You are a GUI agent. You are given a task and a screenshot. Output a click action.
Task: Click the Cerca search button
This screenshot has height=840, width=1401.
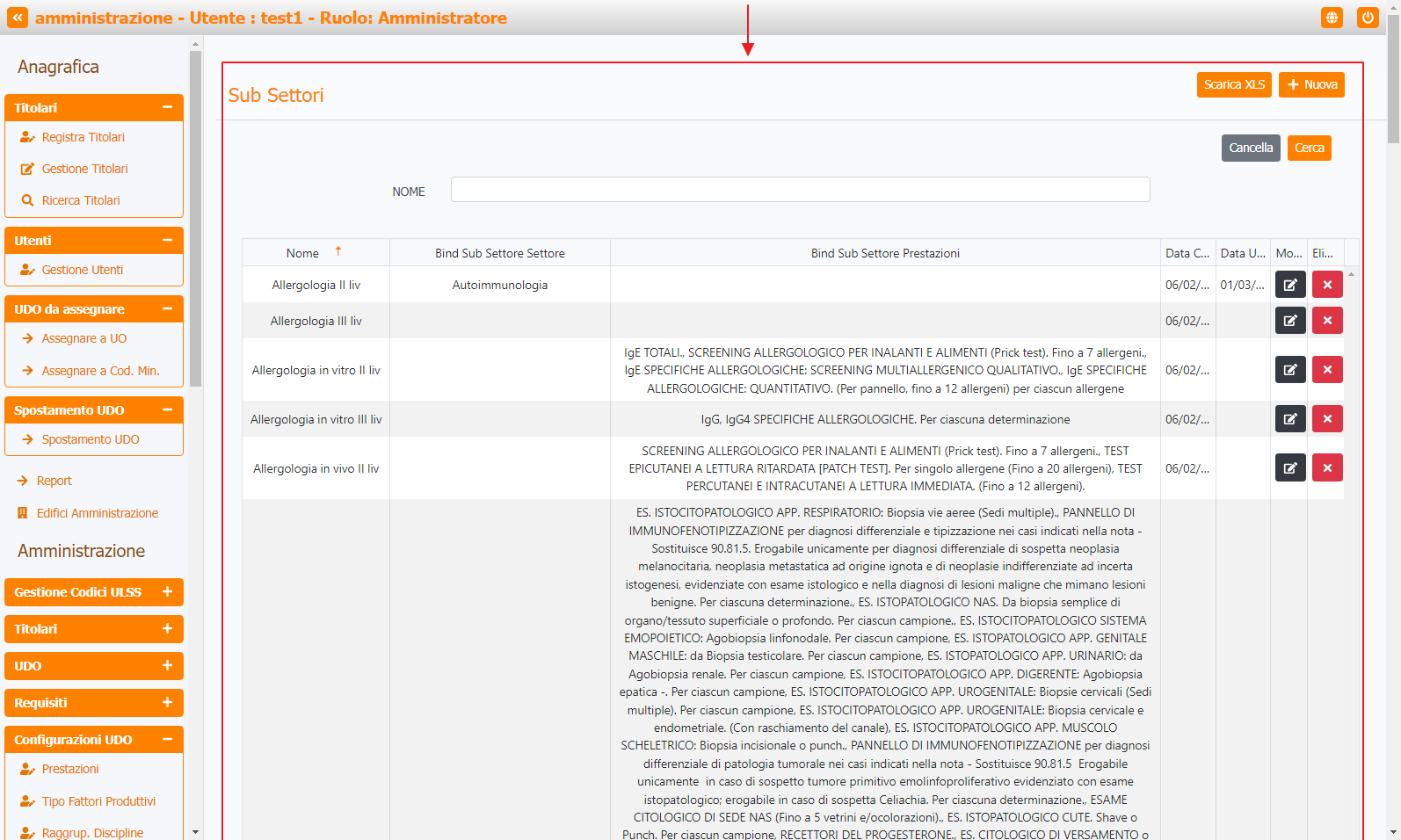[x=1309, y=148]
